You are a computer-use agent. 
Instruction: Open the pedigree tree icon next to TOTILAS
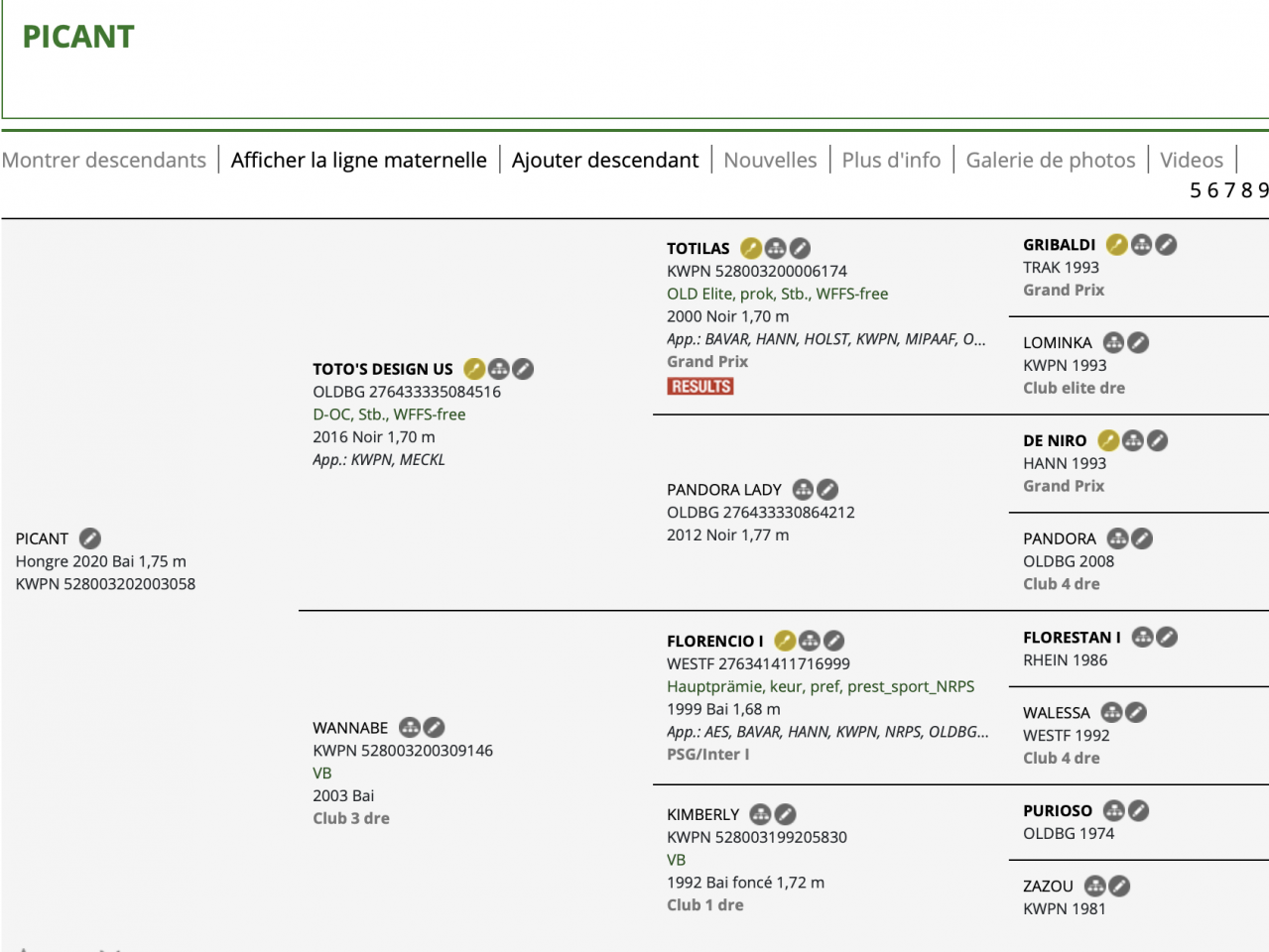coord(776,248)
